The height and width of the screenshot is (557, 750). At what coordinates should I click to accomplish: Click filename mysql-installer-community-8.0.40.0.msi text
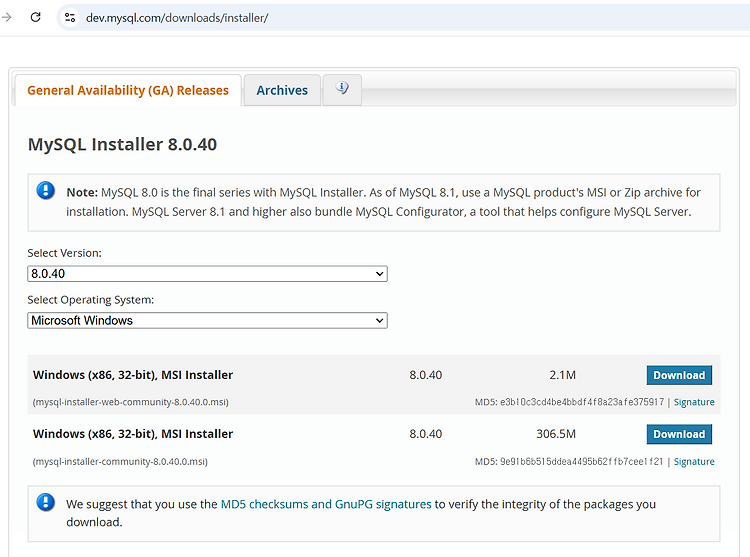(120, 461)
